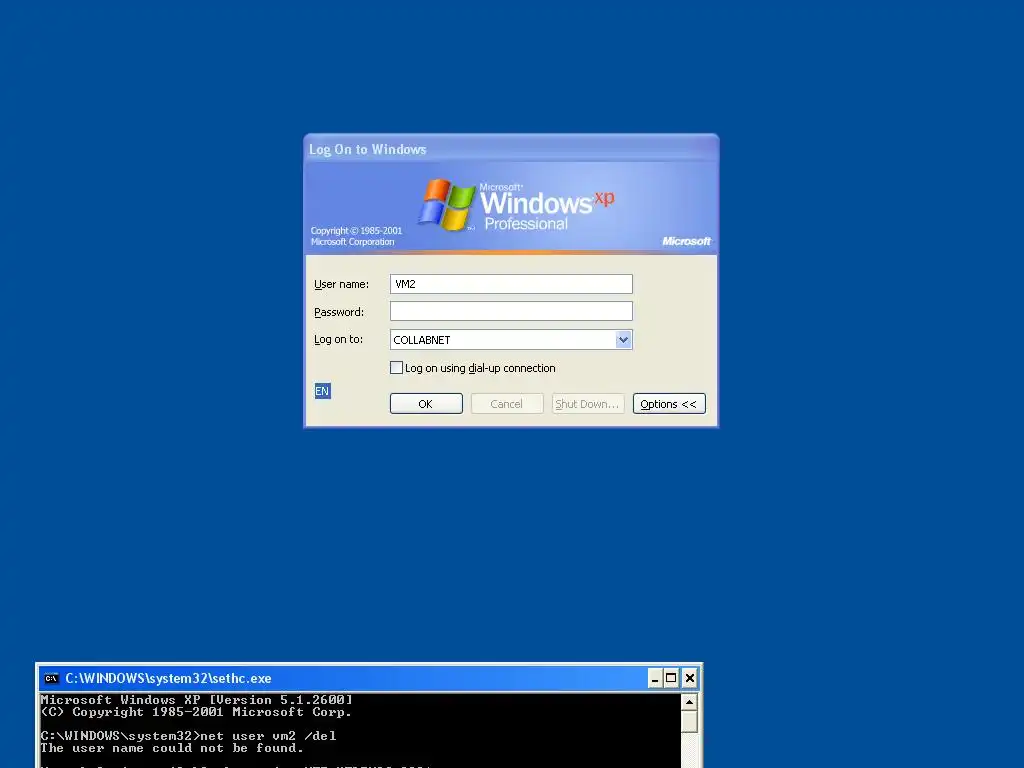Viewport: 1024px width, 768px height.
Task: Click the EN language indicator
Action: [323, 391]
